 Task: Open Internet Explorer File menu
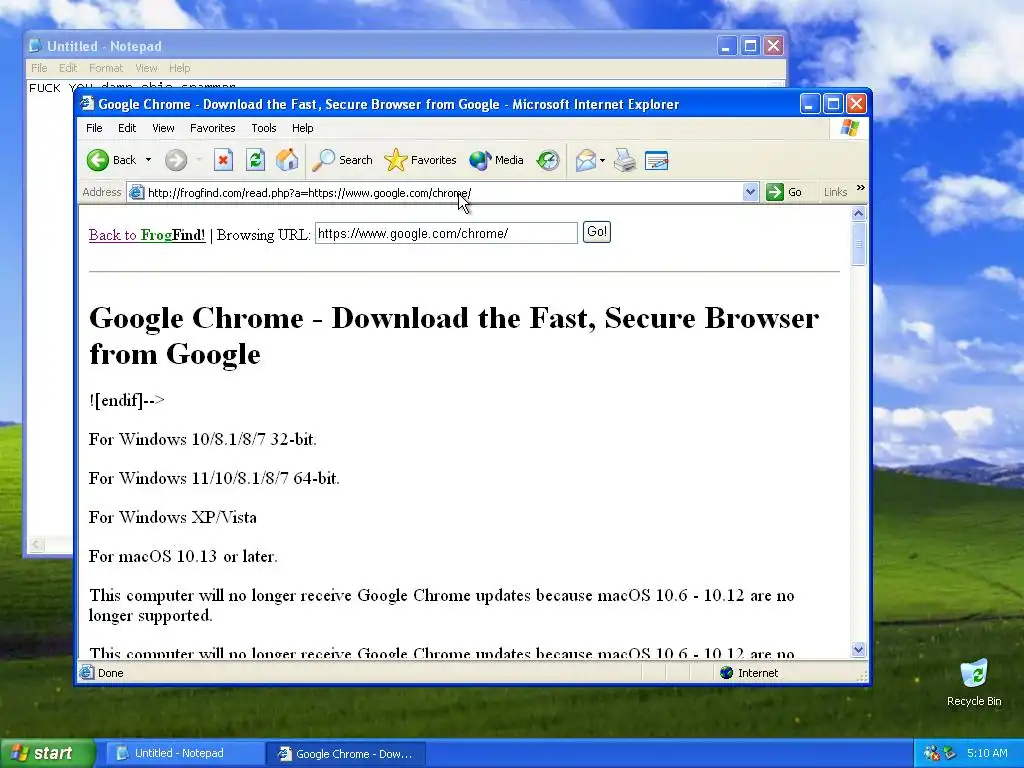coord(94,128)
